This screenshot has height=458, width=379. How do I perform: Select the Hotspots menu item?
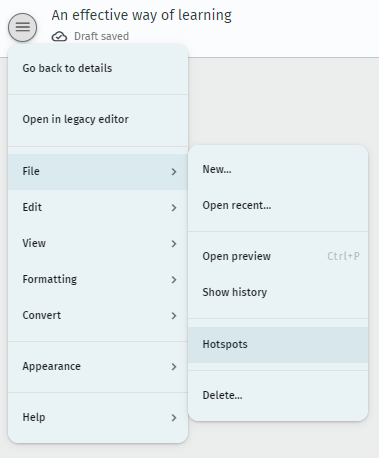(278, 344)
